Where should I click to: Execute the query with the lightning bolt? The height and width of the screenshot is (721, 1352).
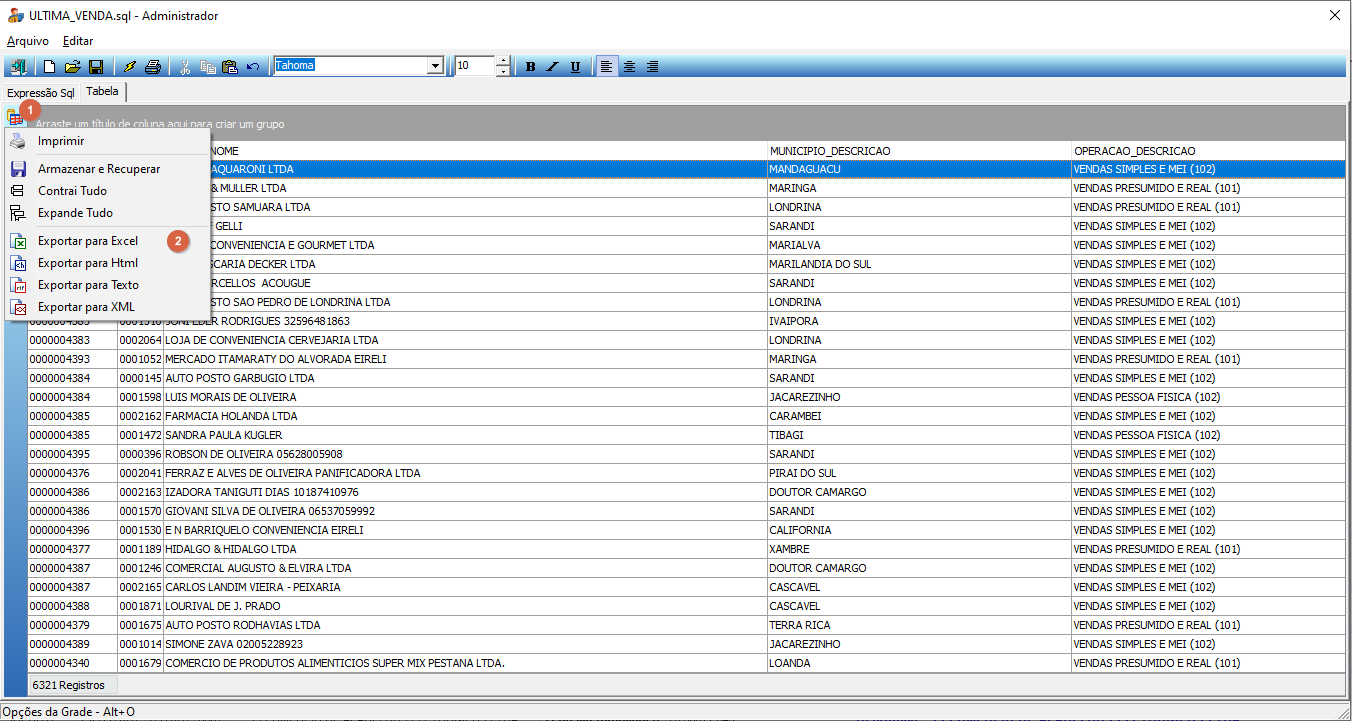[129, 67]
